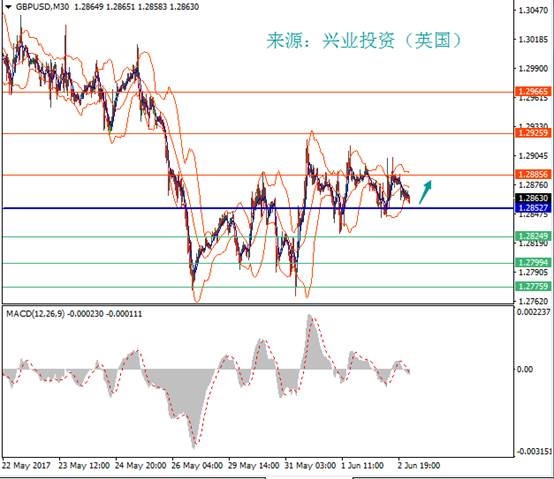Screen dimensions: 554x479
Task: Click the OHLC values 1.28649 1.28651 1.28583 1.28630
Action: [136, 7]
